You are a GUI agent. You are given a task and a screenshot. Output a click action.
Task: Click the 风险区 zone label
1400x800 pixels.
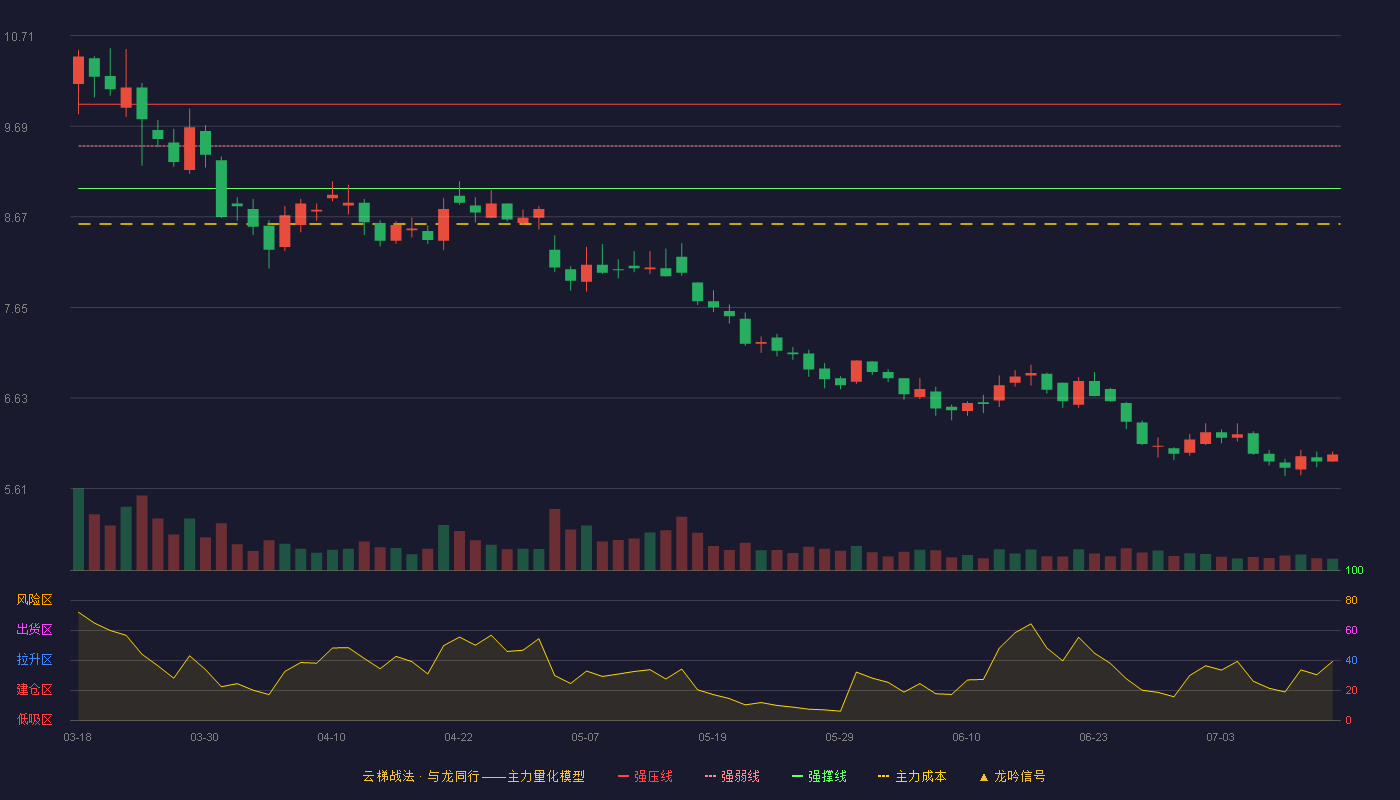coord(34,600)
